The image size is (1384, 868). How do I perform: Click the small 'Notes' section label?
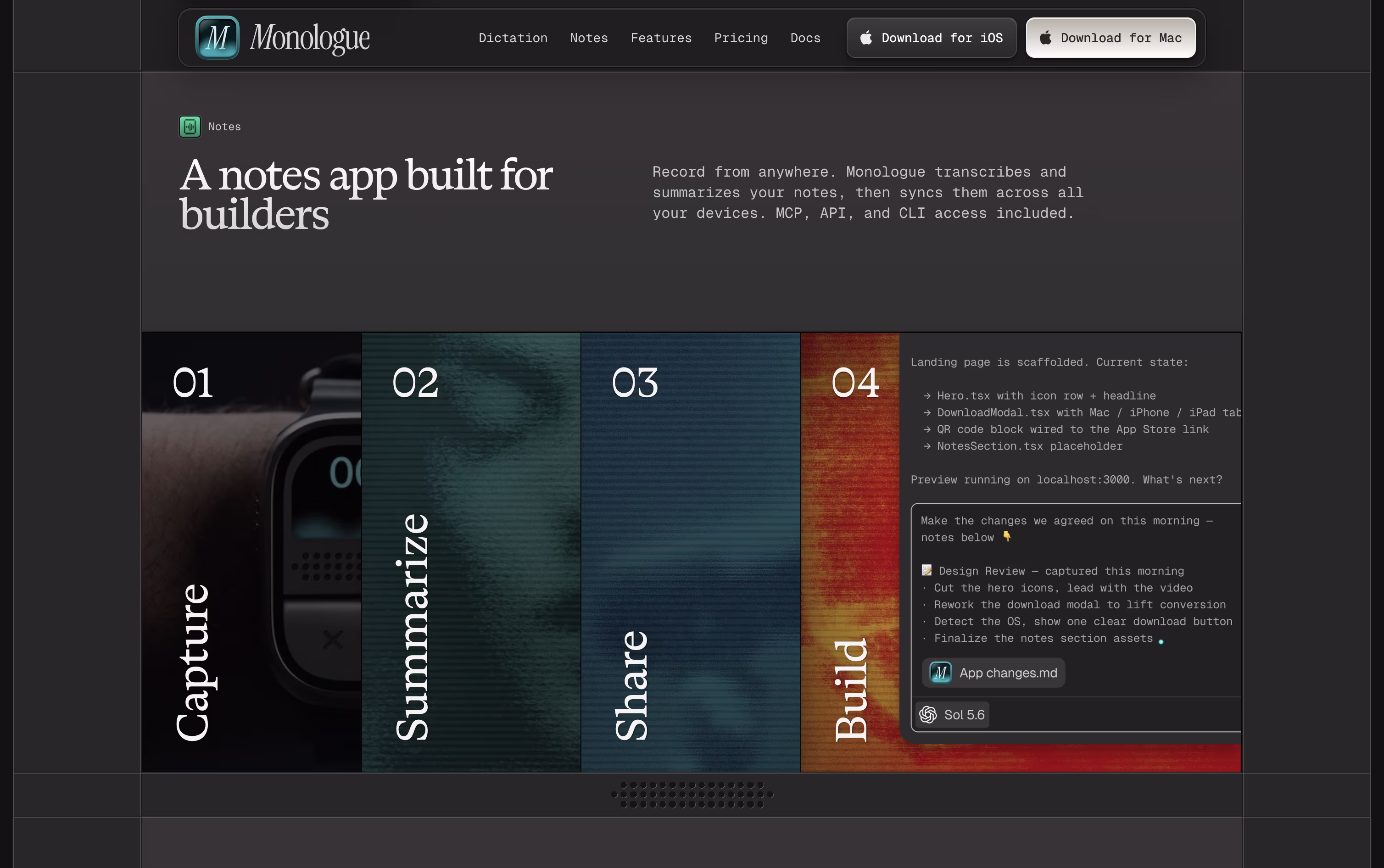pos(224,127)
